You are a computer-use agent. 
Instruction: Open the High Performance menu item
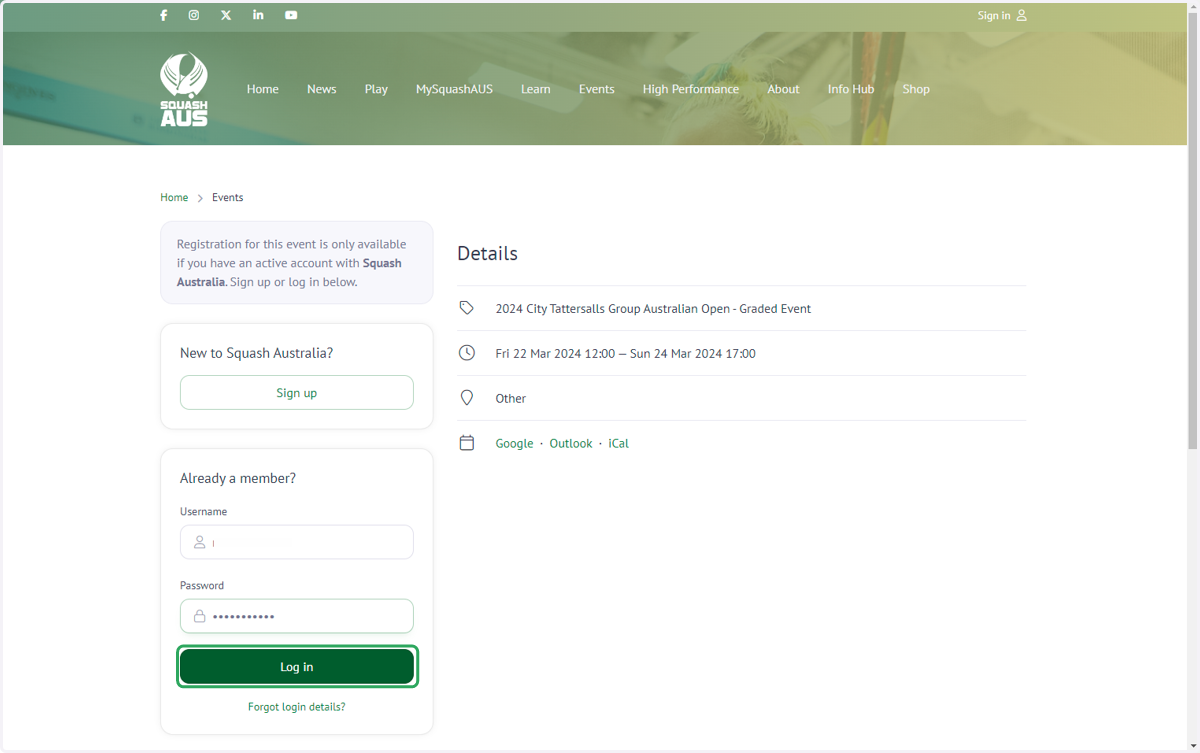(x=691, y=89)
